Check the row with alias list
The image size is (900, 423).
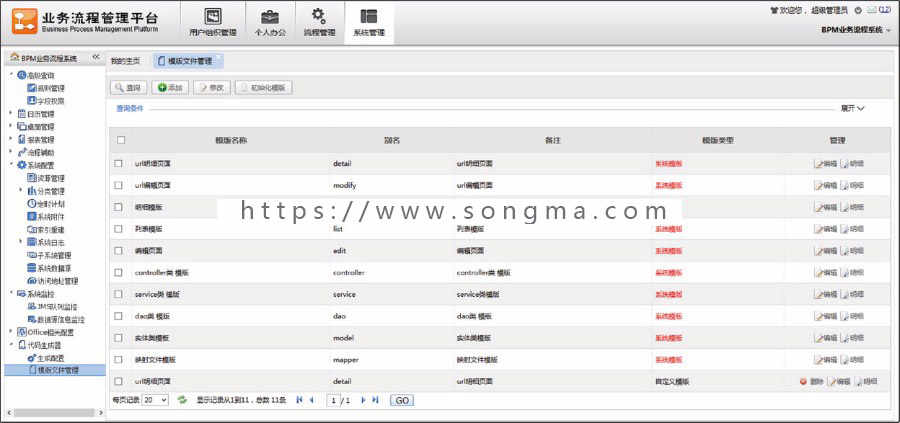[118, 228]
